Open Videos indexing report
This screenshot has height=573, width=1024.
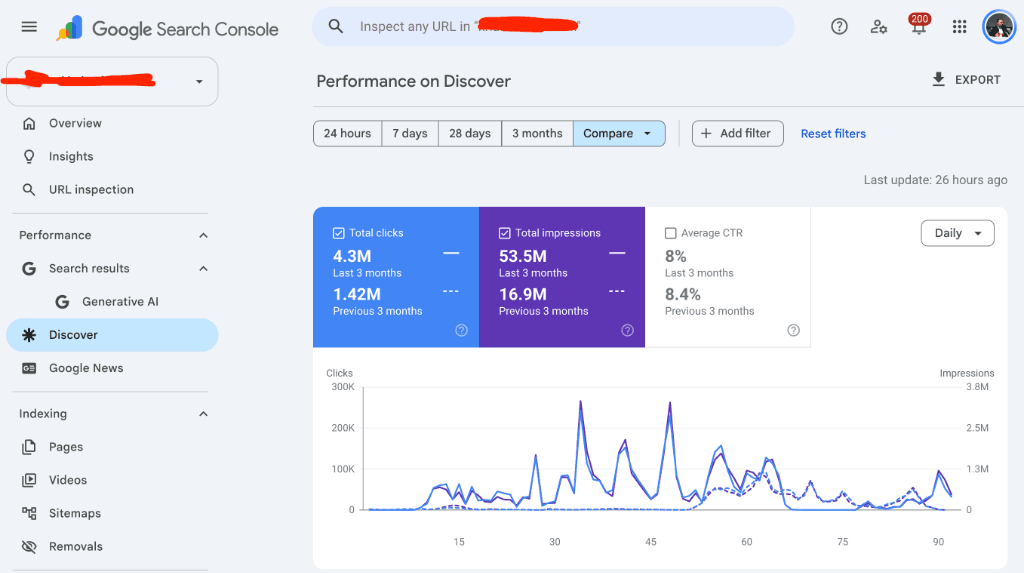pyautogui.click(x=112, y=480)
